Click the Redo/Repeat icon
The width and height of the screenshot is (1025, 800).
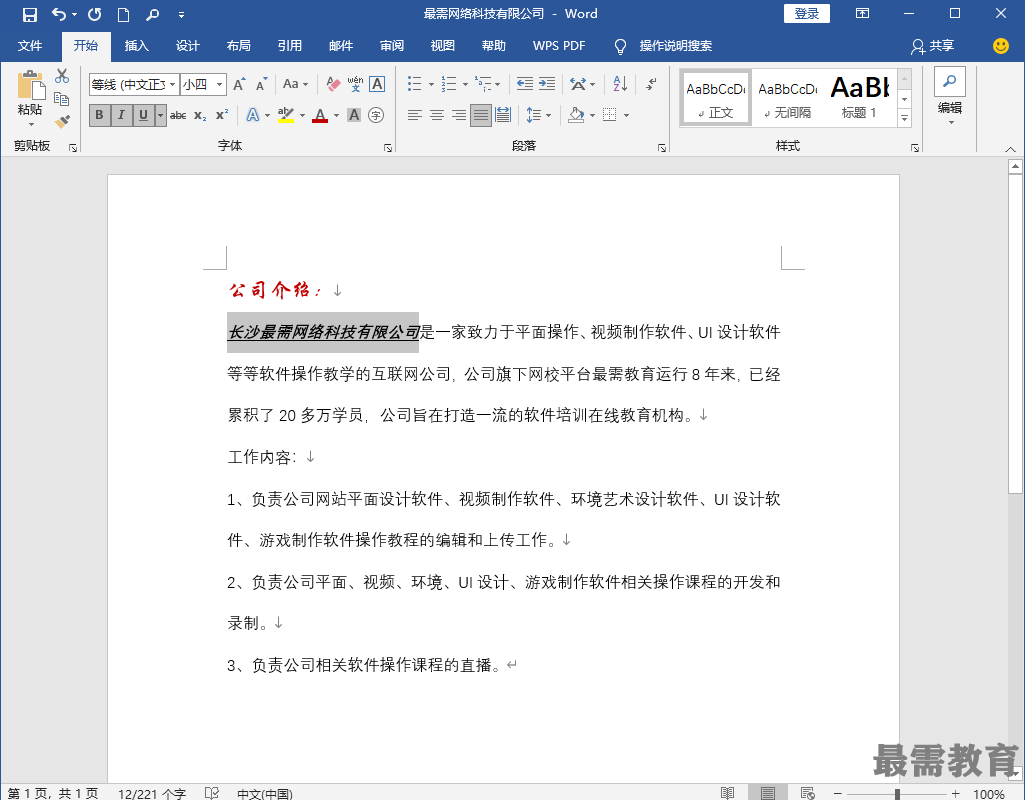[x=95, y=14]
